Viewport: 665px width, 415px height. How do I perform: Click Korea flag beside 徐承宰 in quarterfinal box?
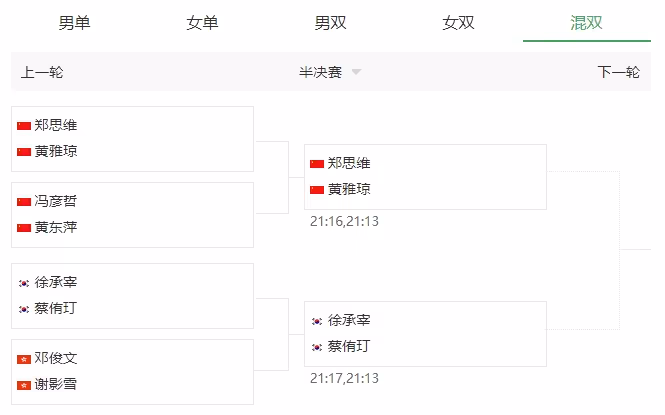pyautogui.click(x=24, y=283)
